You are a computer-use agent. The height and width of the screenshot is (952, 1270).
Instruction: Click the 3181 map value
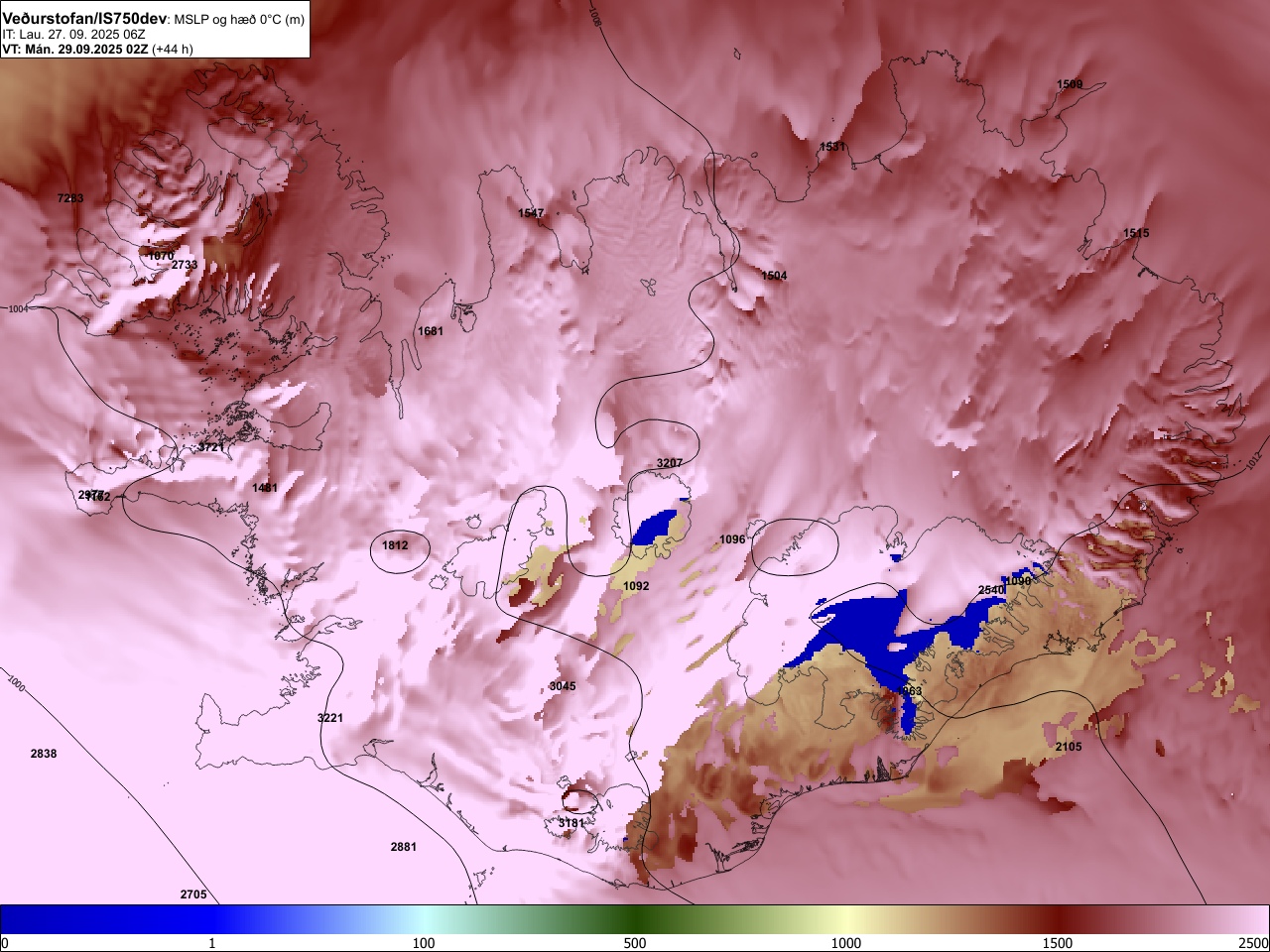pyautogui.click(x=571, y=823)
